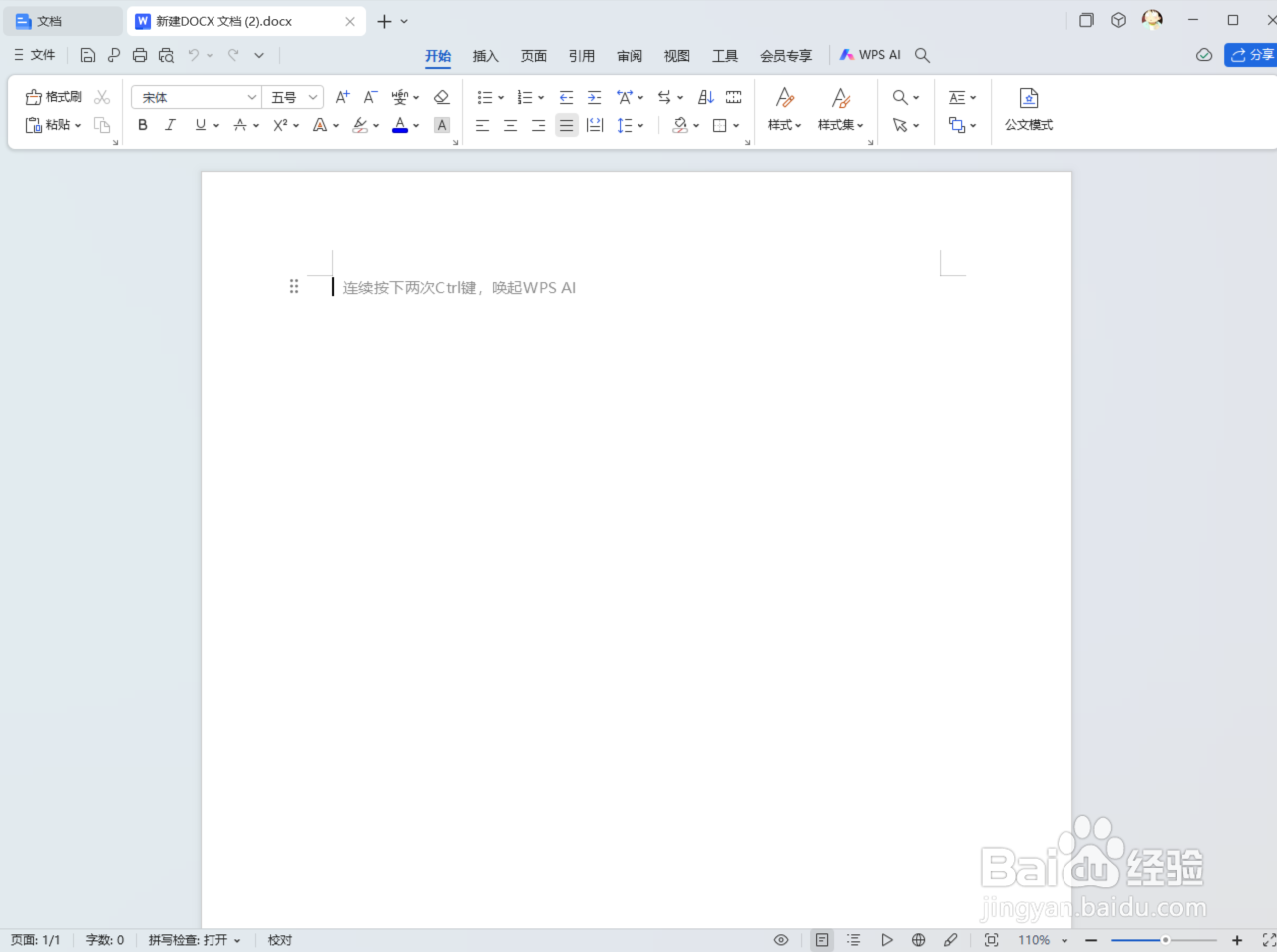Click the Cut scissors icon
The image size is (1277, 952).
[x=102, y=97]
